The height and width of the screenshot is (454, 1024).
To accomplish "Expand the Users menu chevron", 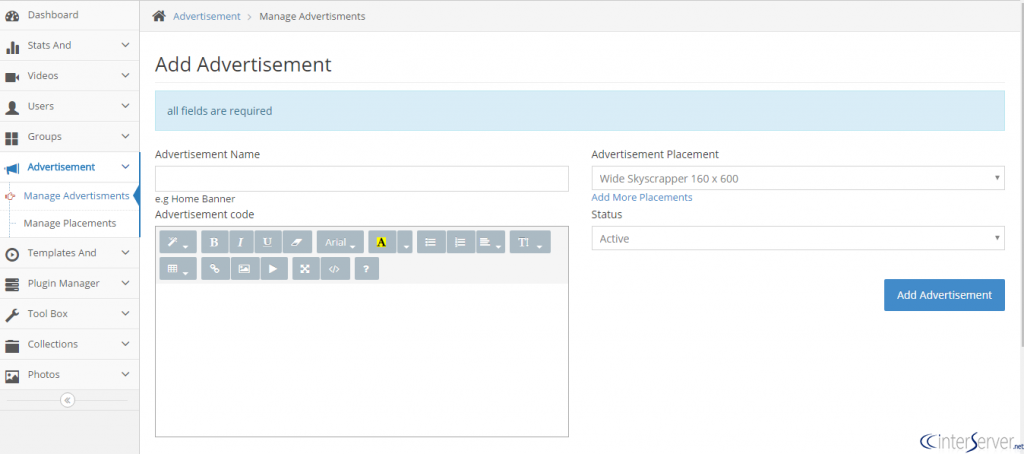I will tap(125, 106).
